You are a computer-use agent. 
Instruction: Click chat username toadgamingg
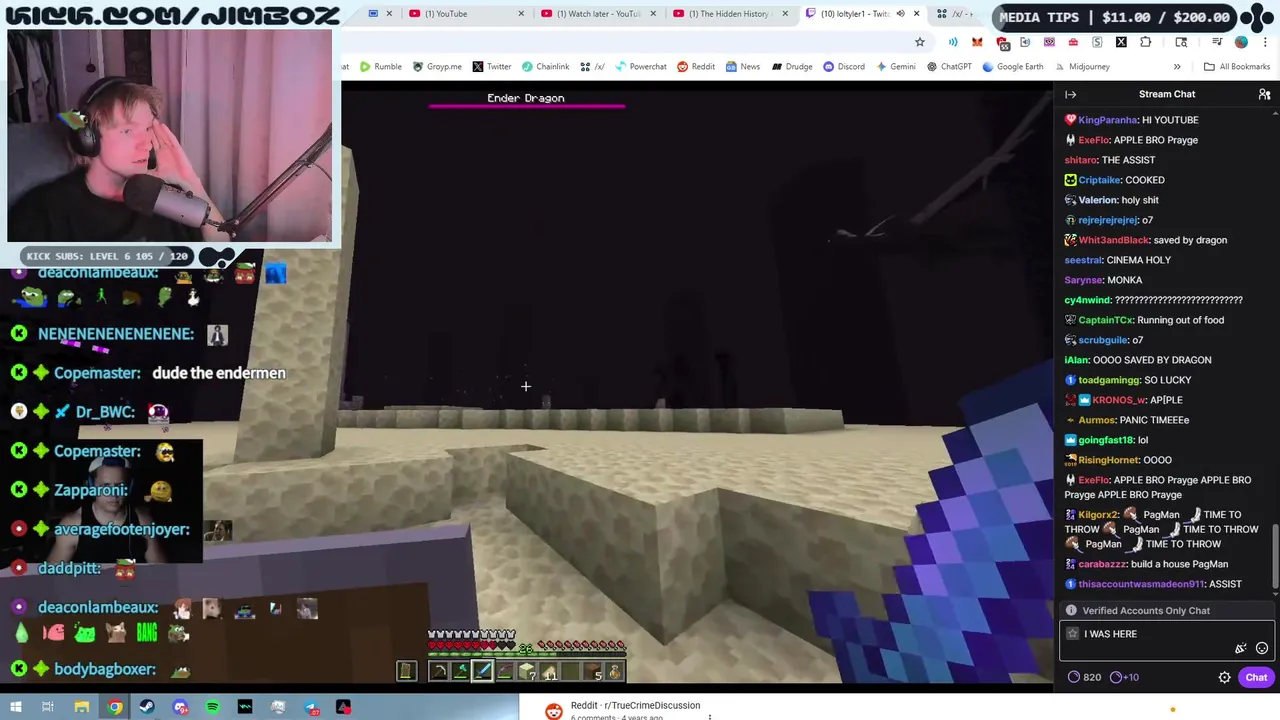tap(1109, 380)
